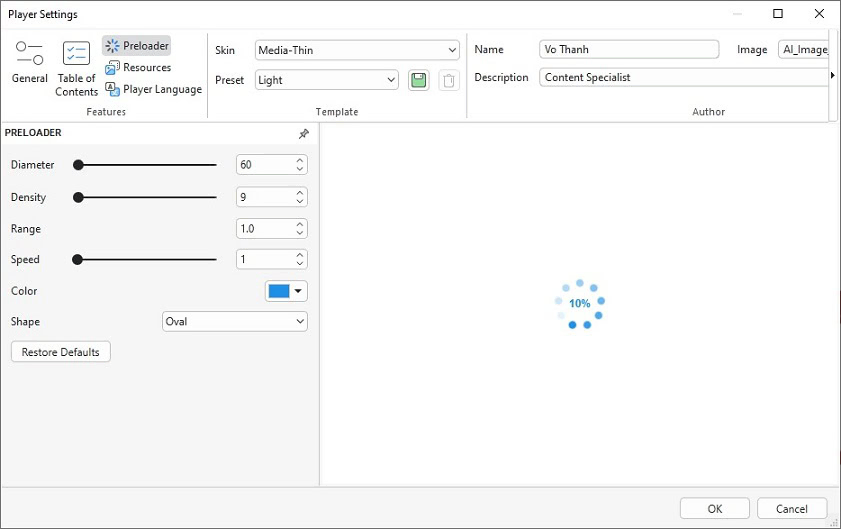Pin the Preloader panel
This screenshot has width=841, height=529.
(x=304, y=134)
